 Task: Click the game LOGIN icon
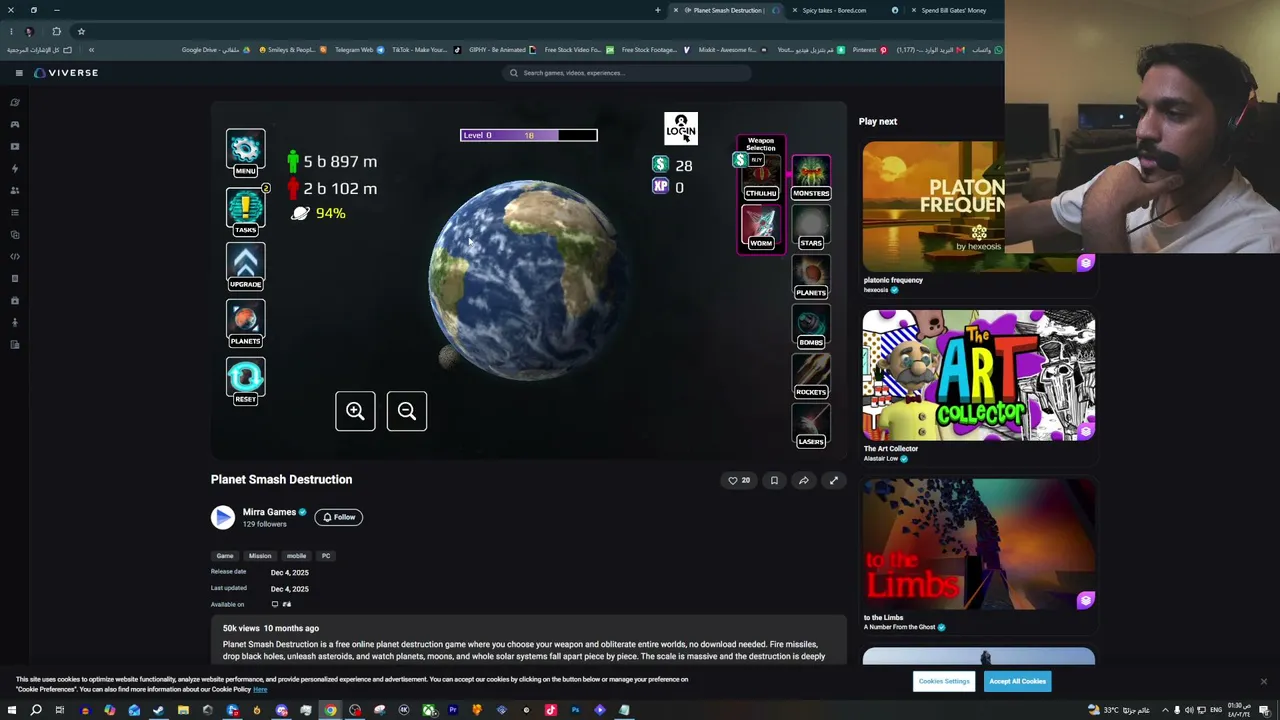(x=681, y=128)
